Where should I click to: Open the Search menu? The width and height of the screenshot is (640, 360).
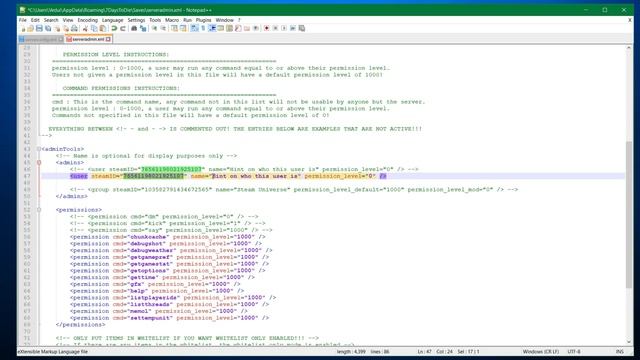pos(51,20)
